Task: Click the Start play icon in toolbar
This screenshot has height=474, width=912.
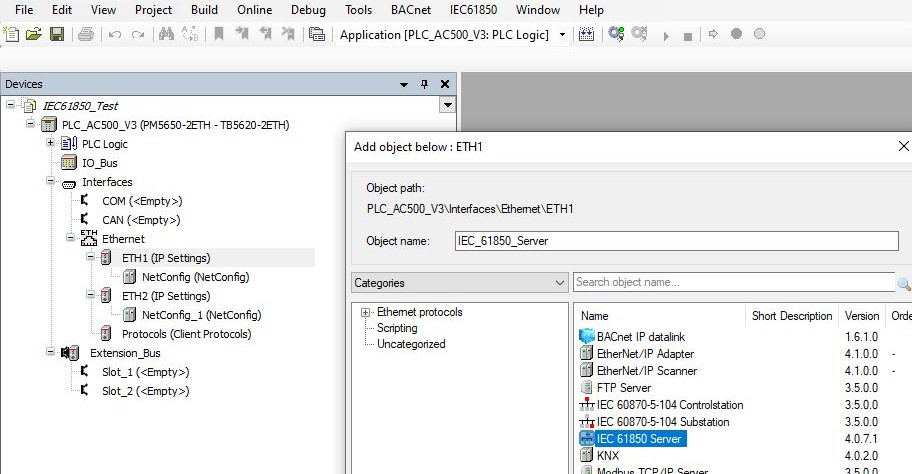Action: coord(666,35)
